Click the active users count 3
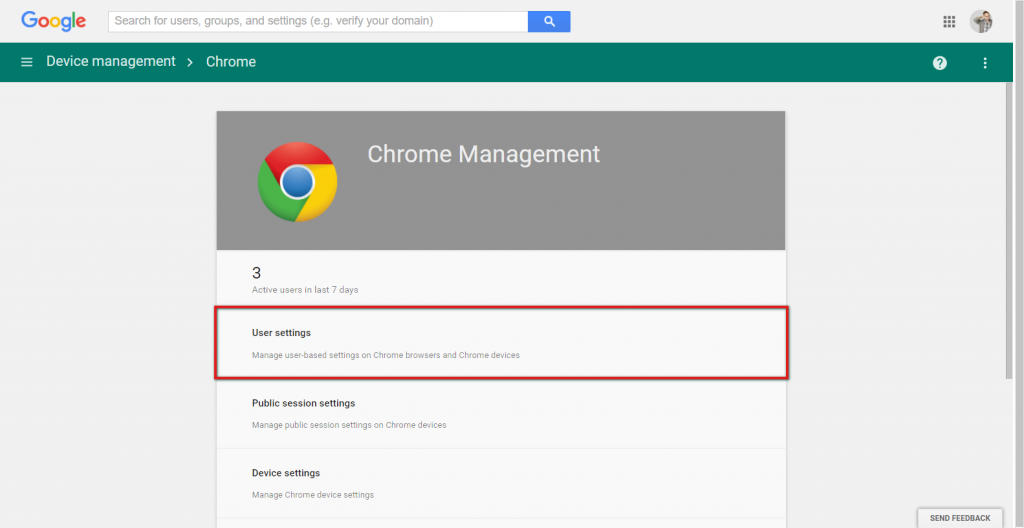The height and width of the screenshot is (528, 1024). click(x=257, y=273)
